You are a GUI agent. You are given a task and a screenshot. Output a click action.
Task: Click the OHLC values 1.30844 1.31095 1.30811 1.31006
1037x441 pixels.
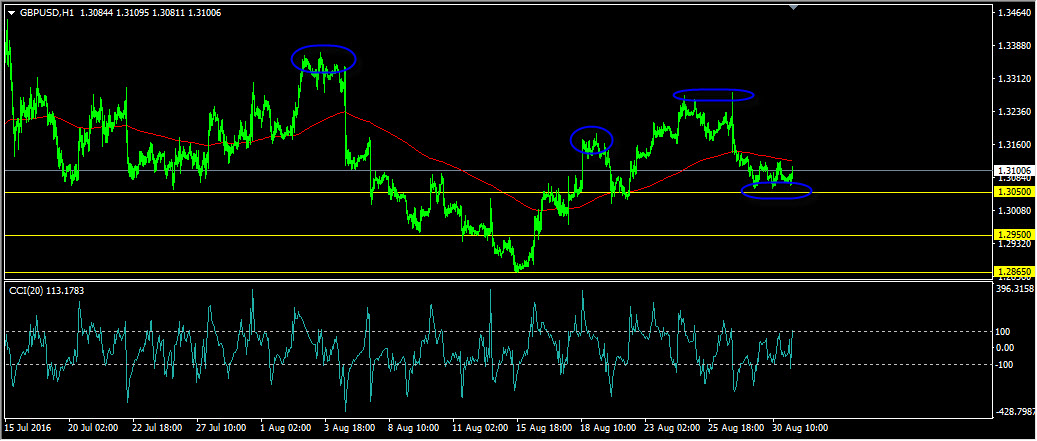(153, 12)
